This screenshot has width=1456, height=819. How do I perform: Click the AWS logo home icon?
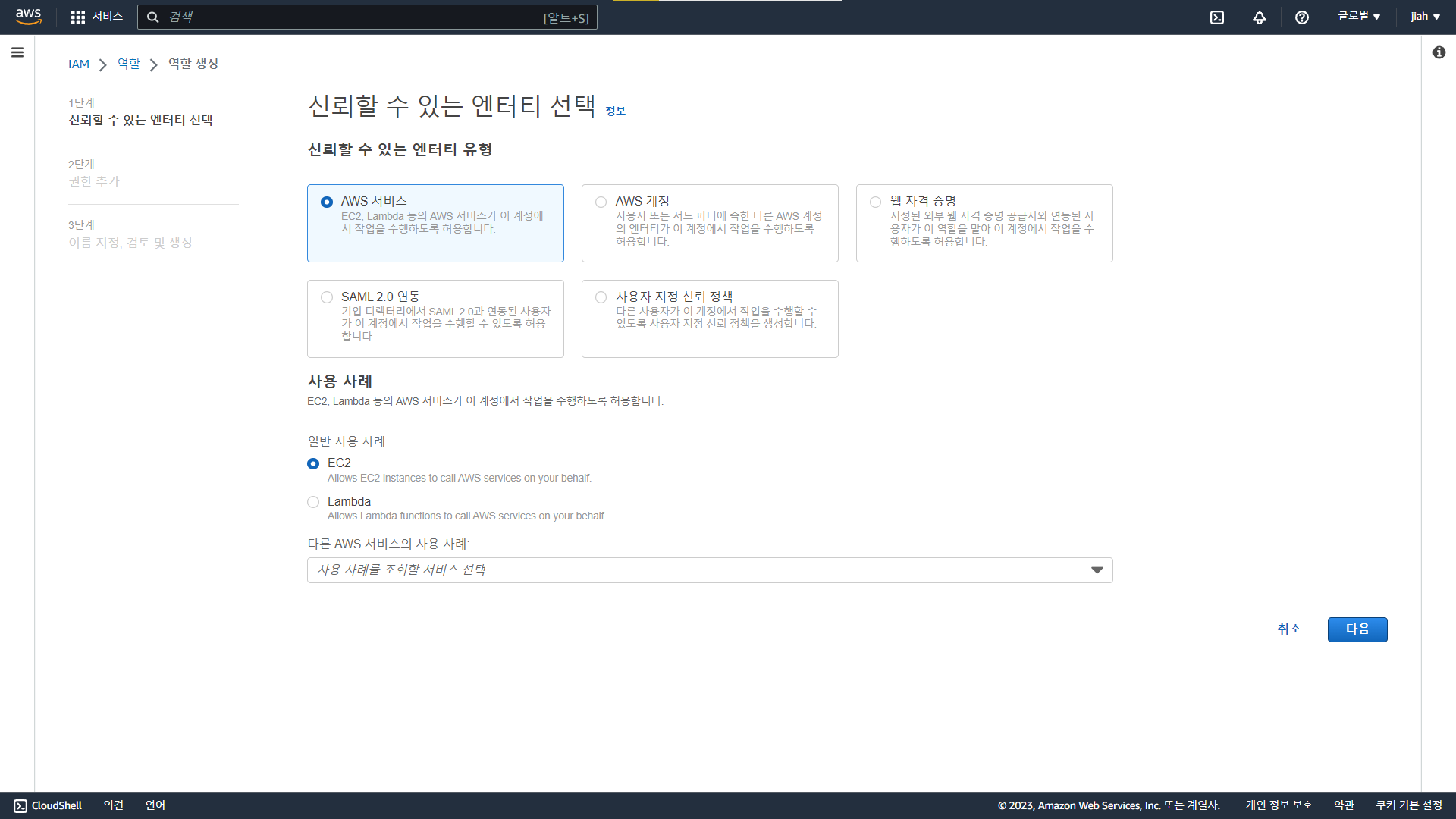tap(28, 17)
